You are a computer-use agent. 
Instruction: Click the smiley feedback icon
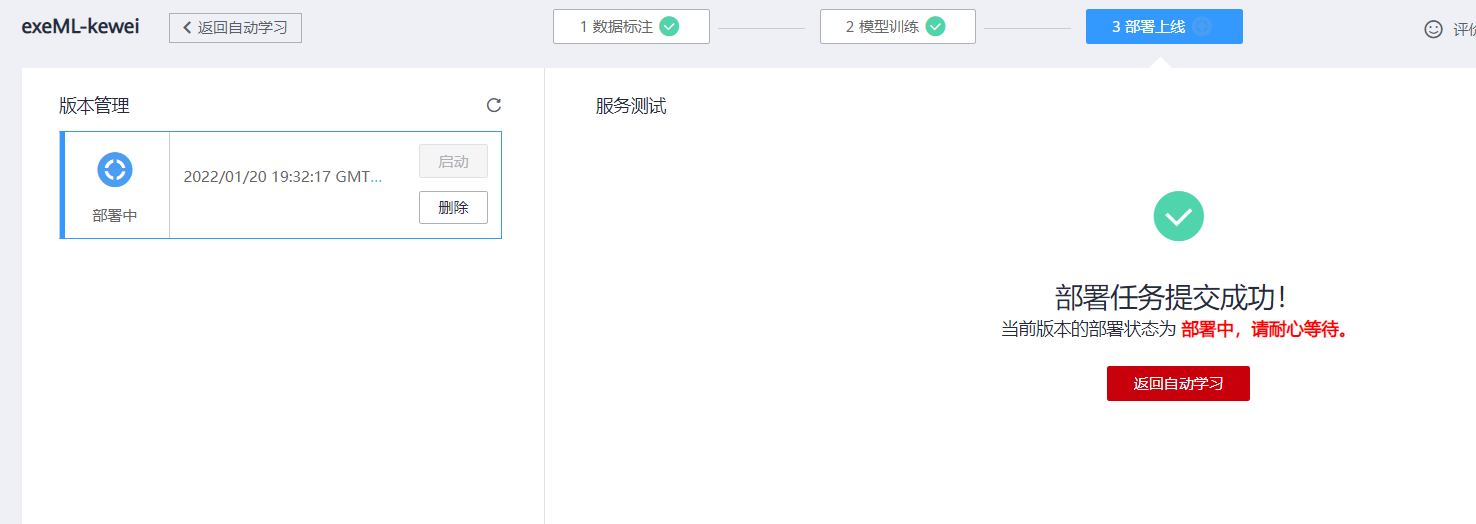pos(1433,29)
